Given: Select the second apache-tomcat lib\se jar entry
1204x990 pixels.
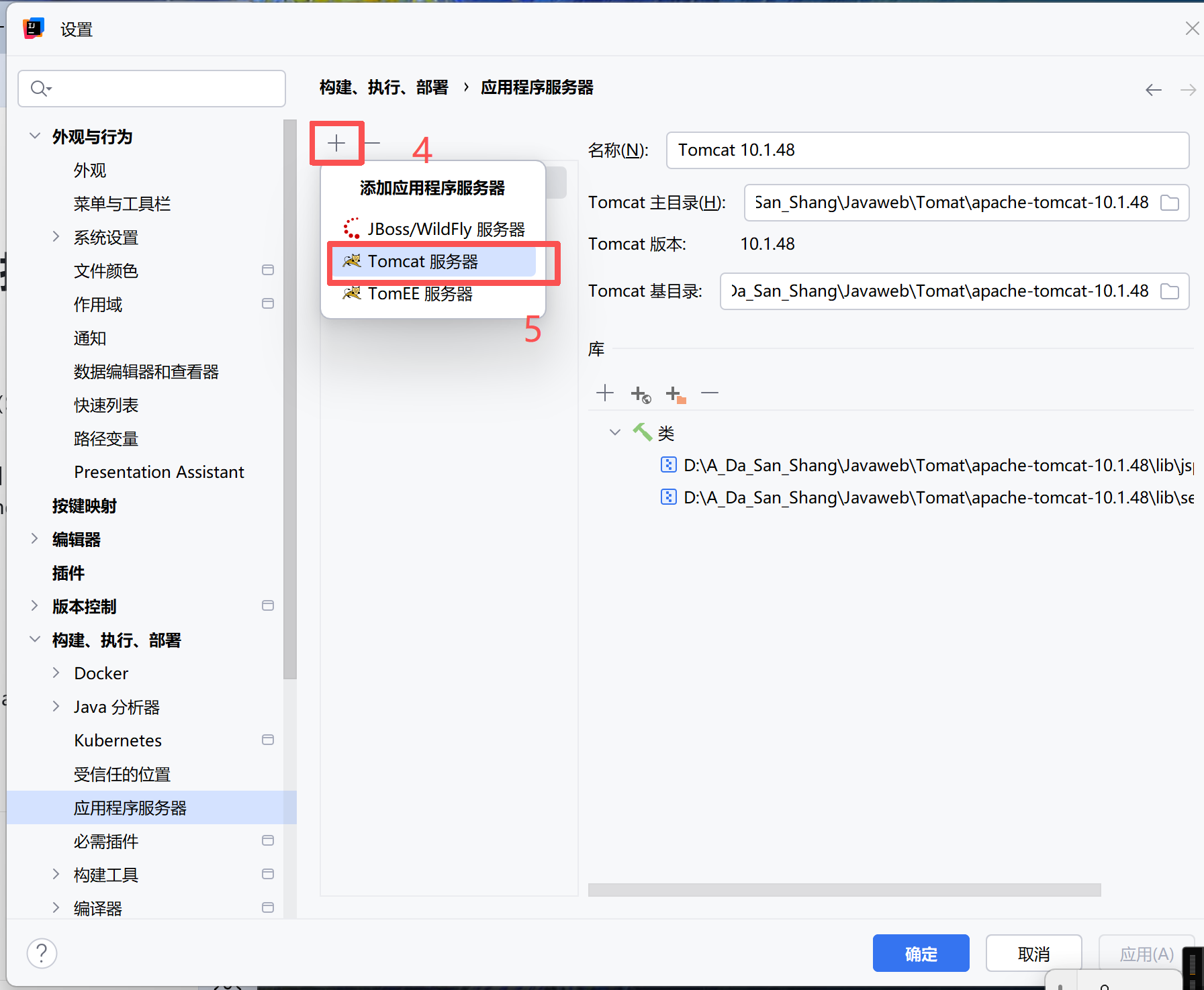Looking at the screenshot, I should coord(927,497).
